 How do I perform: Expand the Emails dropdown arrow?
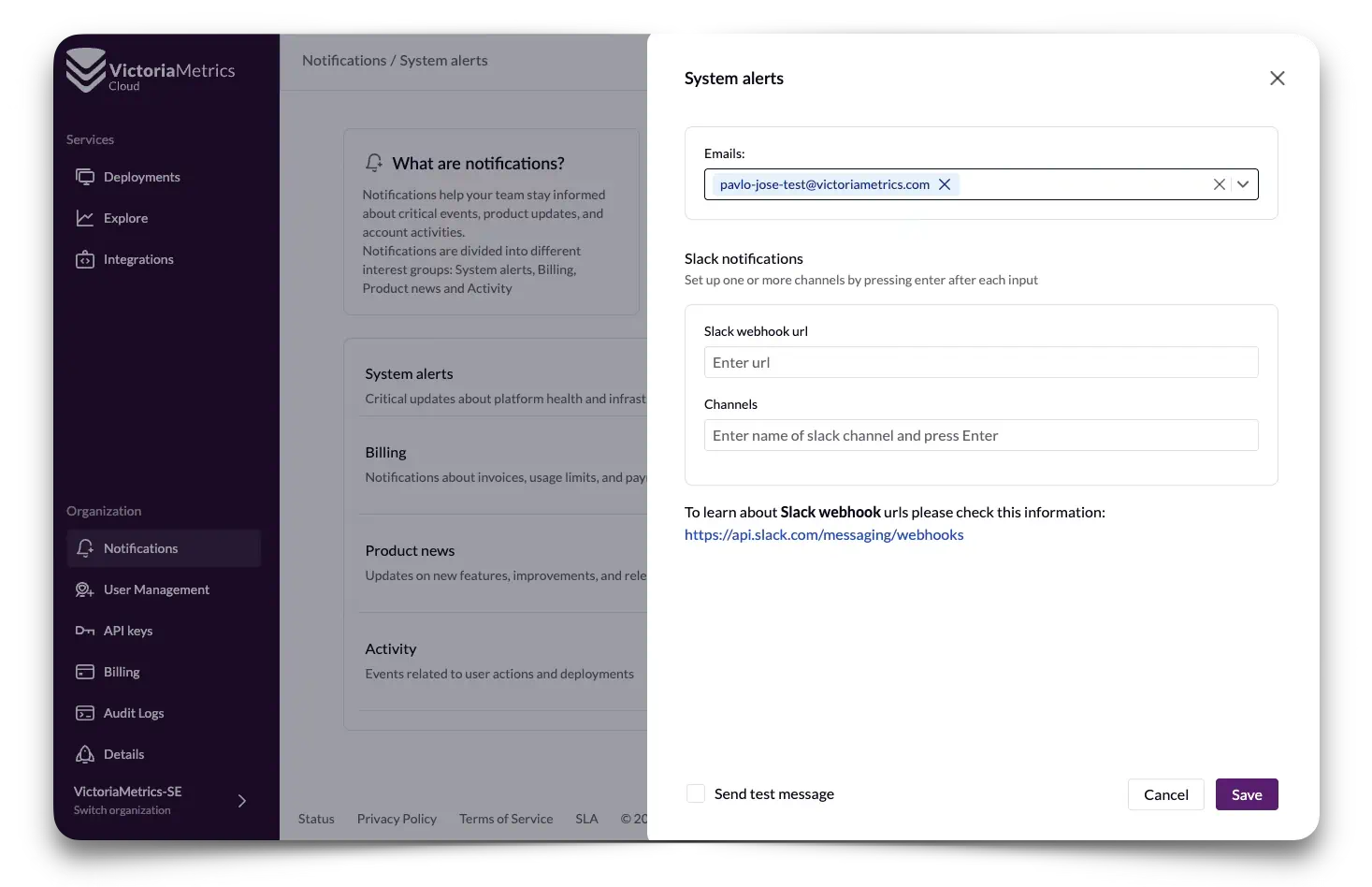coord(1243,184)
